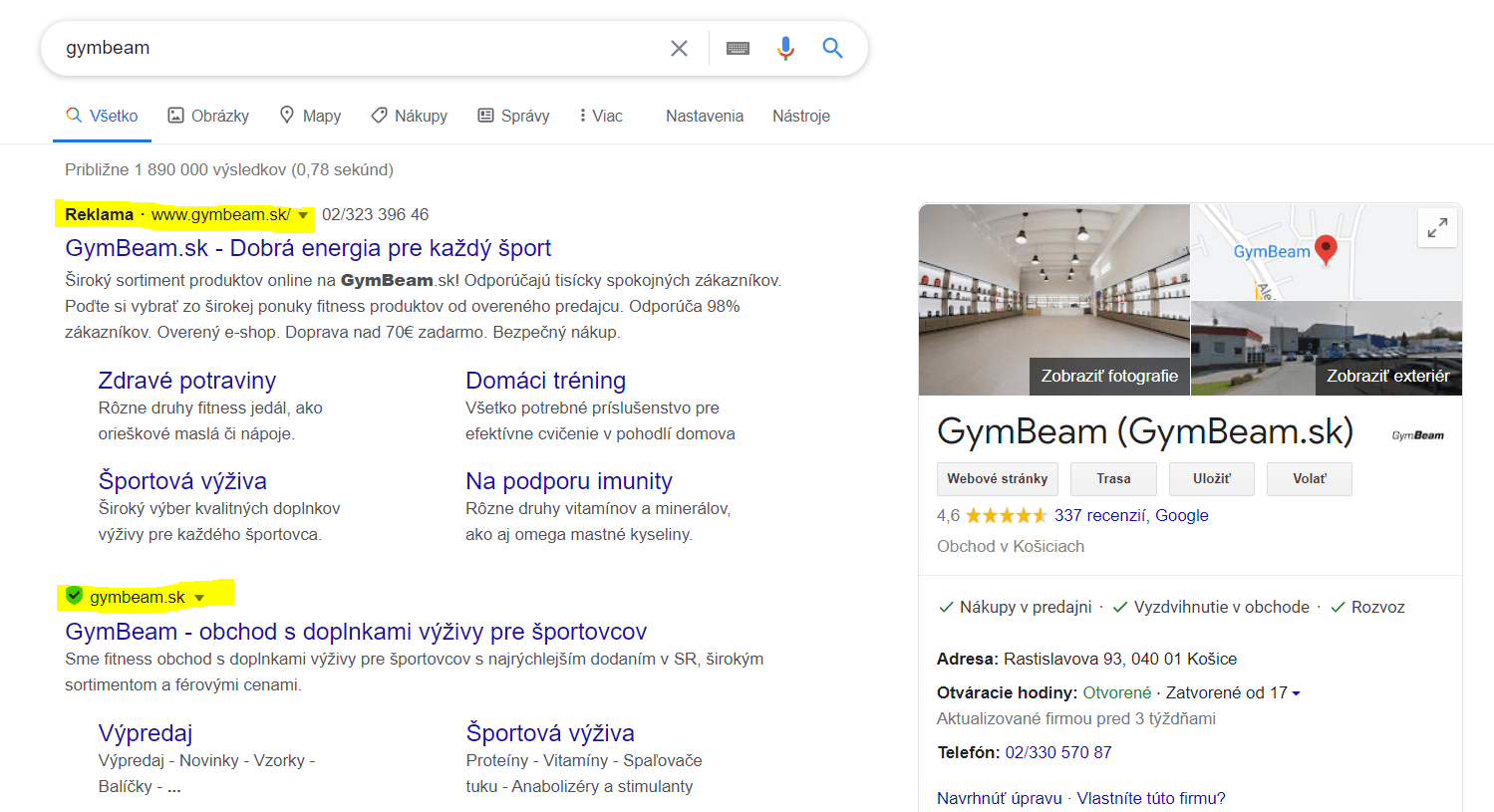Click Vlastníte túto firmu? link
Screen dimensions: 1494x812
(x=1151, y=798)
